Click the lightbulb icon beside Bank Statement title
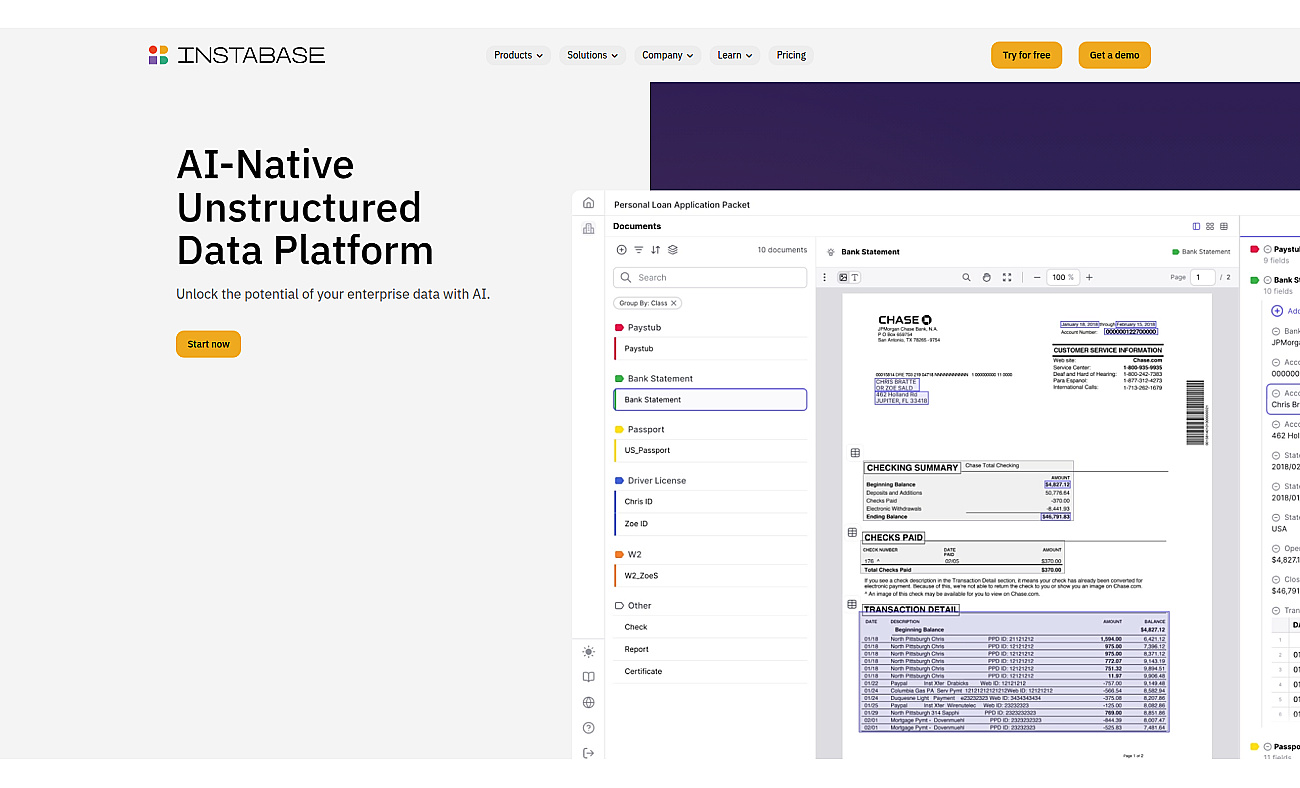 click(830, 252)
